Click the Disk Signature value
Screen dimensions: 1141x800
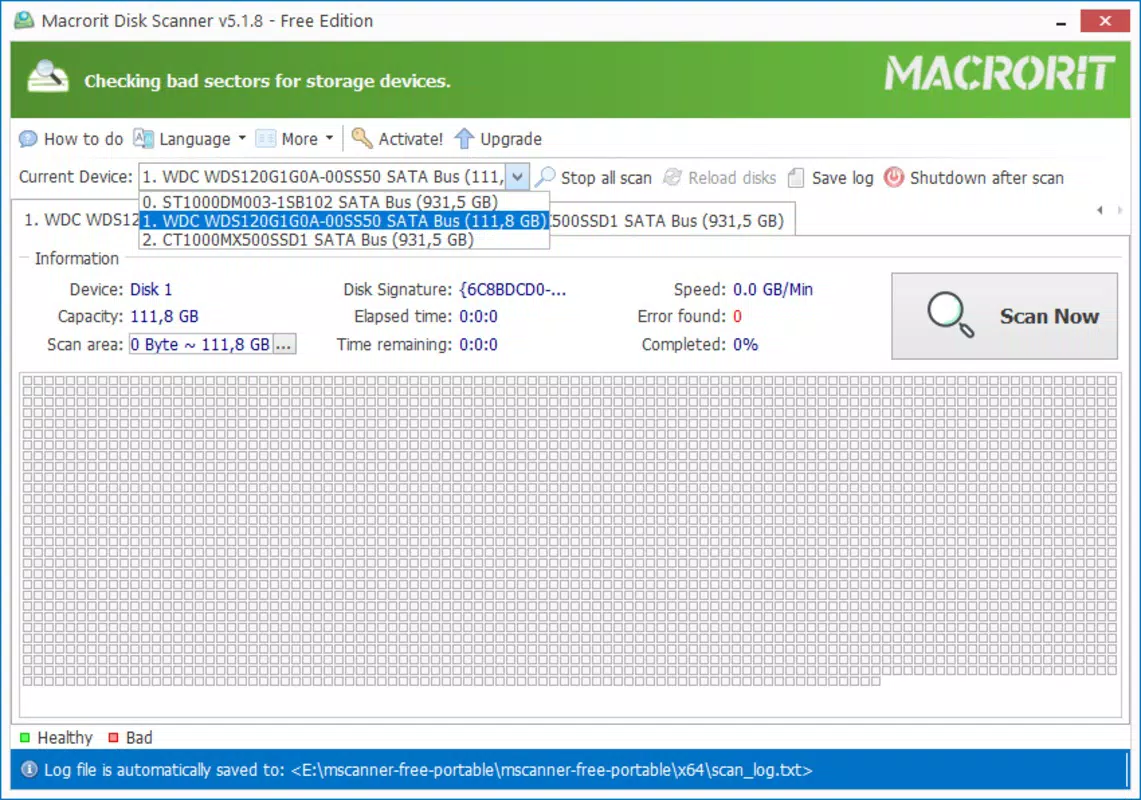click(512, 290)
